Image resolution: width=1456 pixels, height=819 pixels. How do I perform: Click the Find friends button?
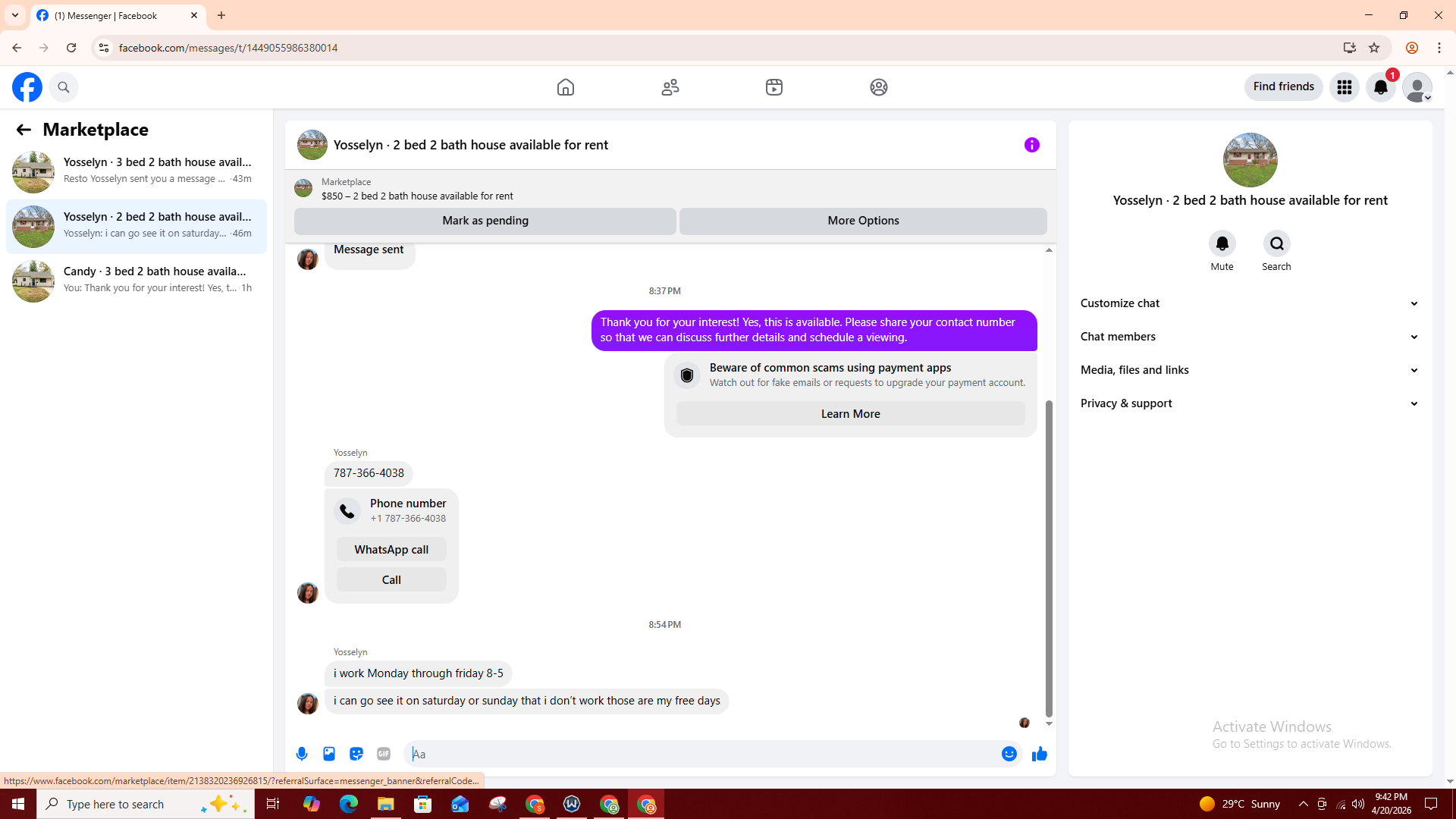click(1283, 86)
